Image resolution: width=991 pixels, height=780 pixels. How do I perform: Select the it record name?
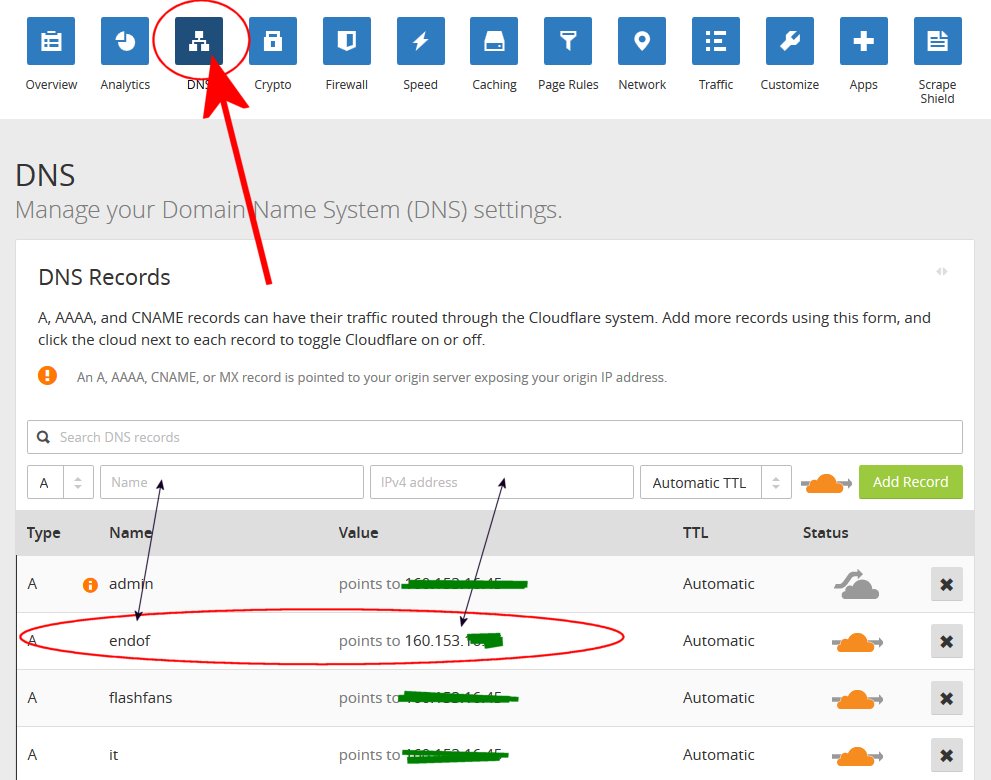(x=114, y=755)
